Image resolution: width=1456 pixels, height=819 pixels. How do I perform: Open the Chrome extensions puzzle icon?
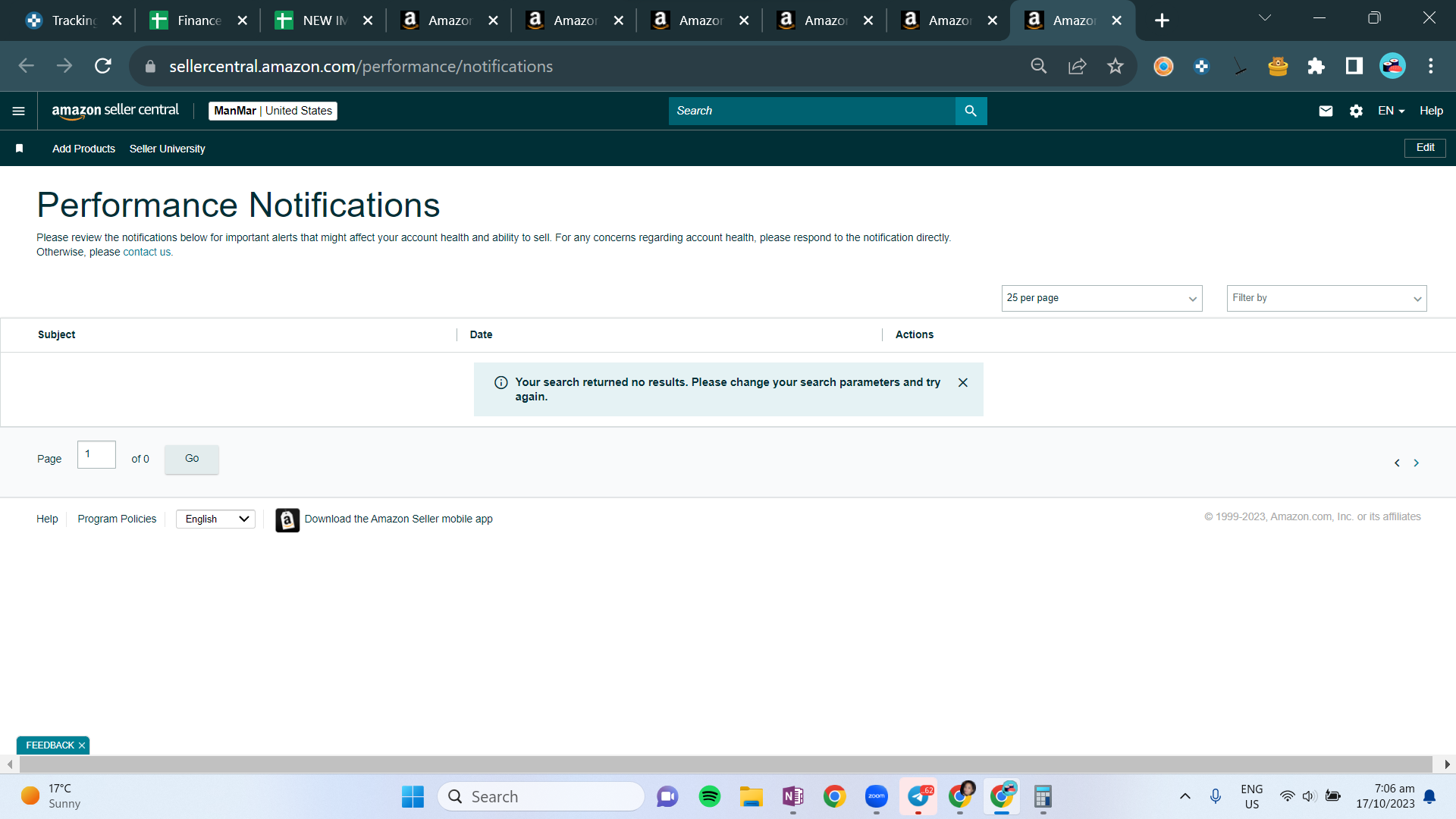1316,66
